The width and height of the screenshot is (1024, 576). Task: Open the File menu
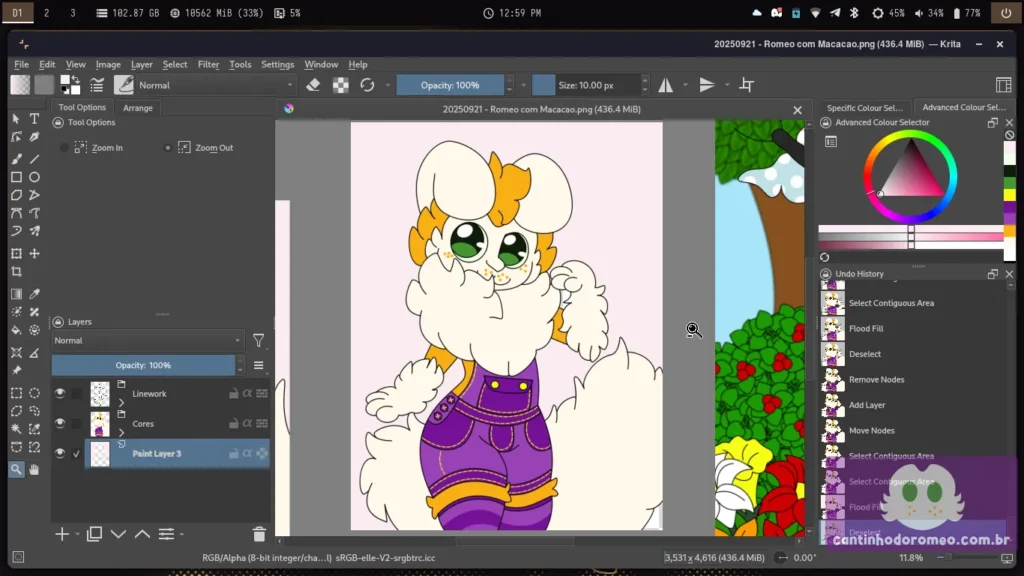click(x=22, y=65)
